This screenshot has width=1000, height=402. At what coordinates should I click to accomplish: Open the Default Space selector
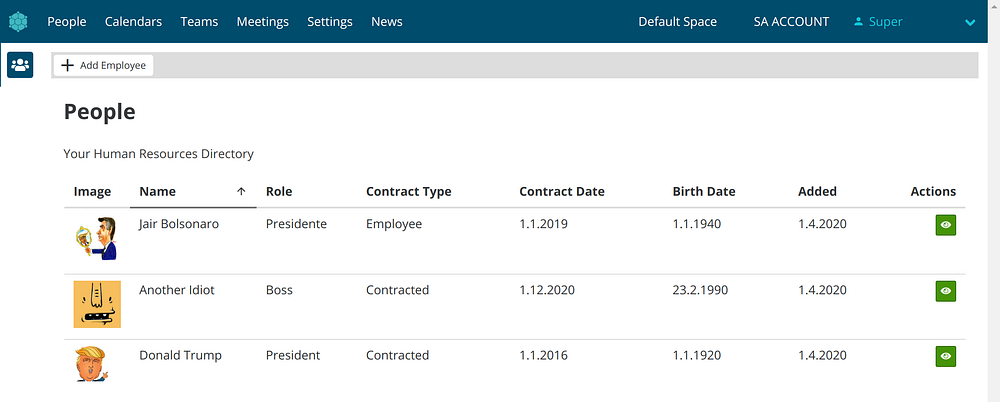(x=677, y=21)
